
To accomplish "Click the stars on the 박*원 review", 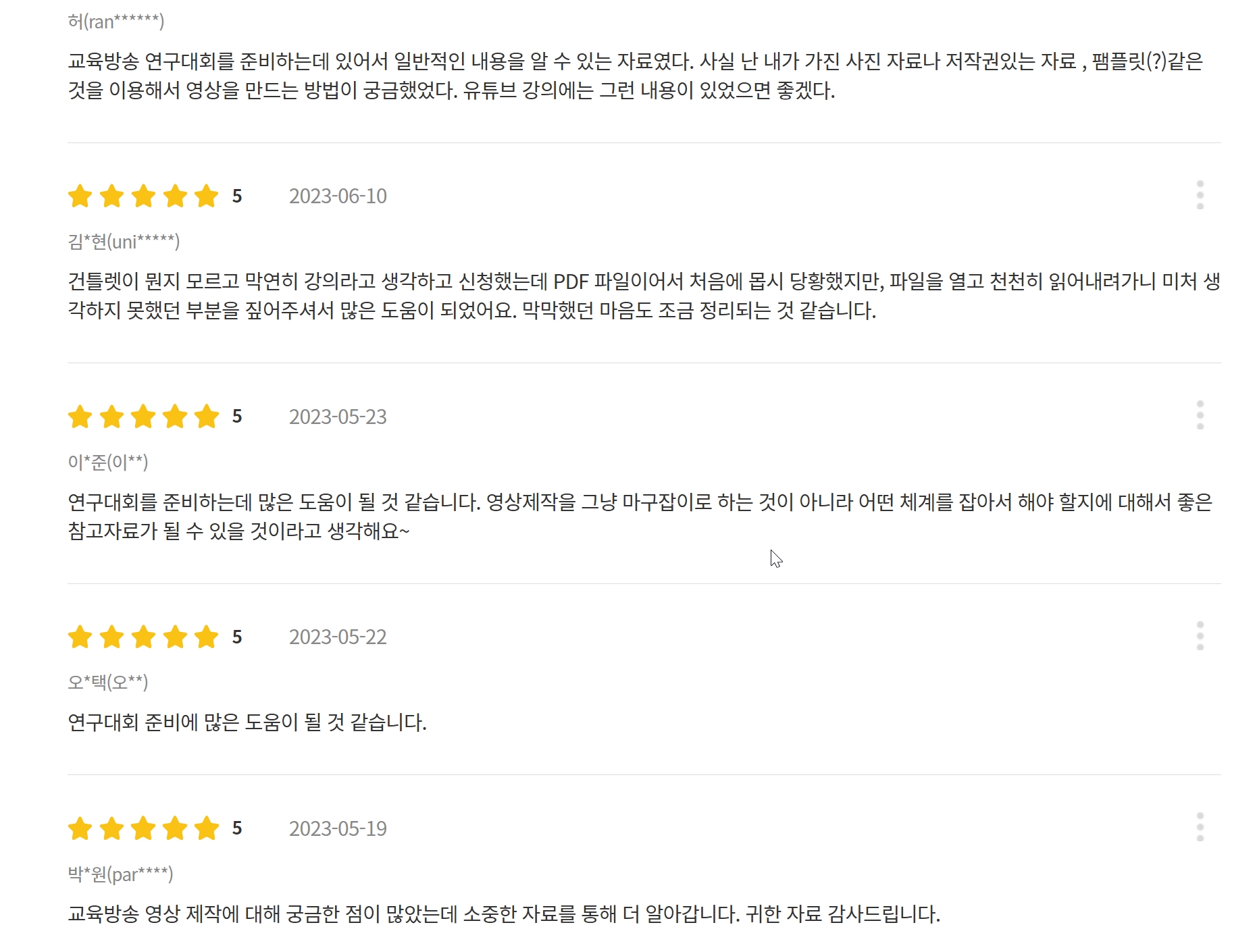I will point(143,828).
